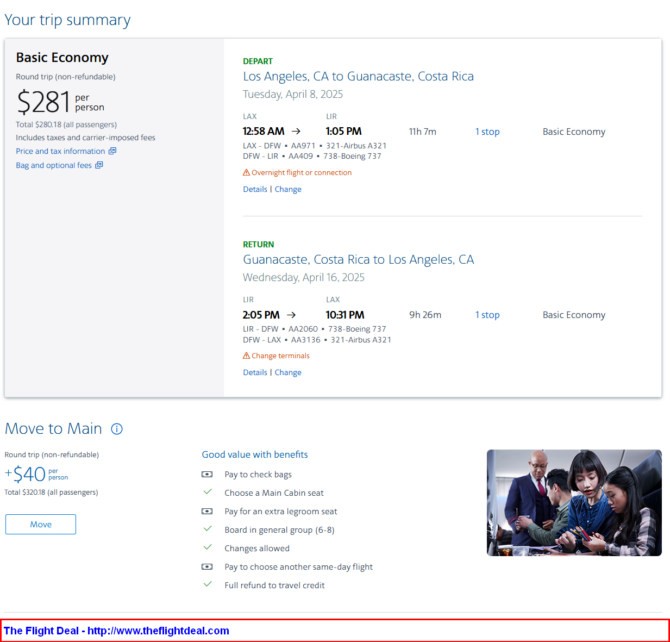Click the Total $320.18 (all passengers) text
Viewport: 670px width, 642px height.
51,492
